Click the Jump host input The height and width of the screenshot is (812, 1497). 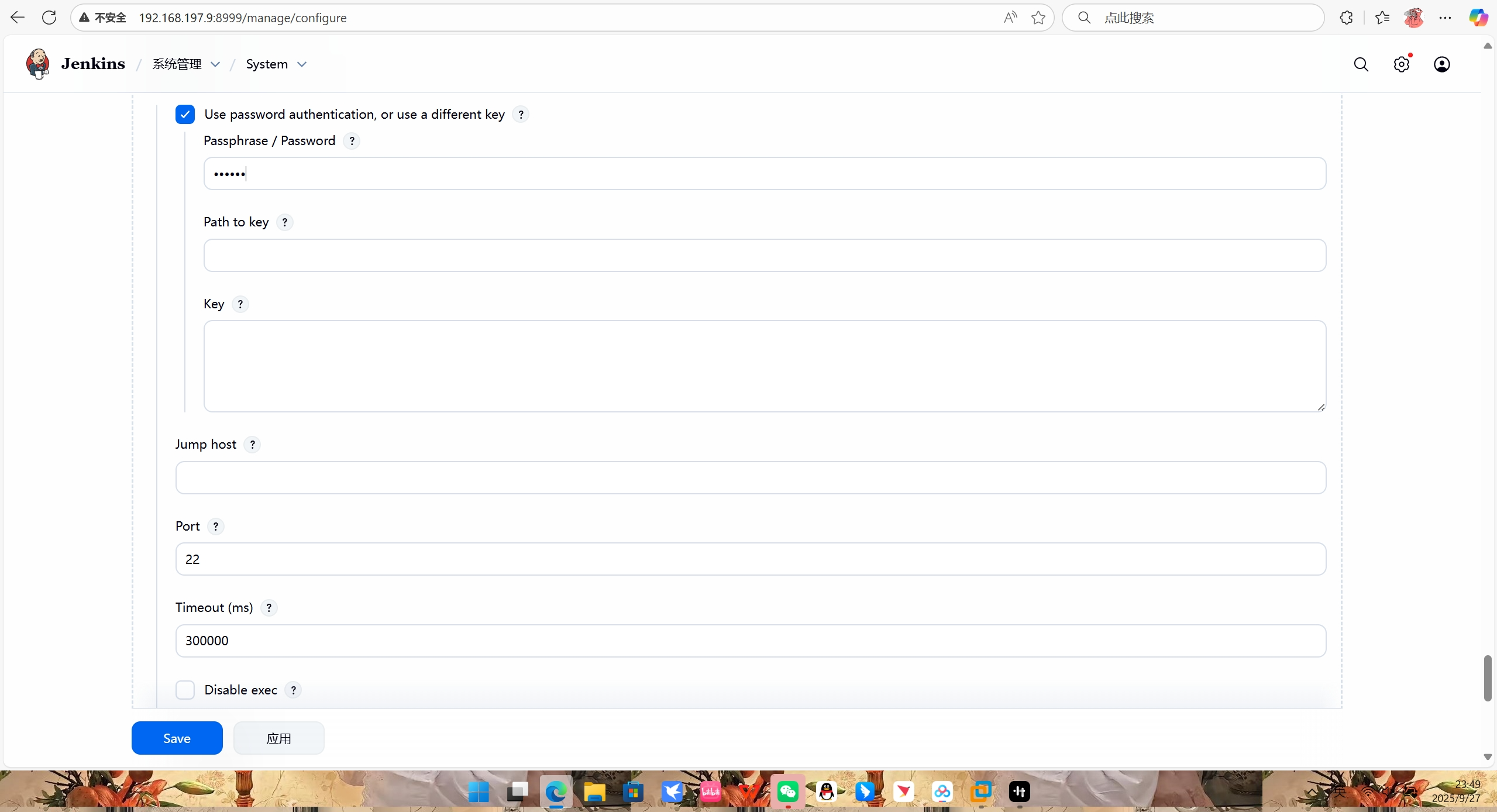751,478
